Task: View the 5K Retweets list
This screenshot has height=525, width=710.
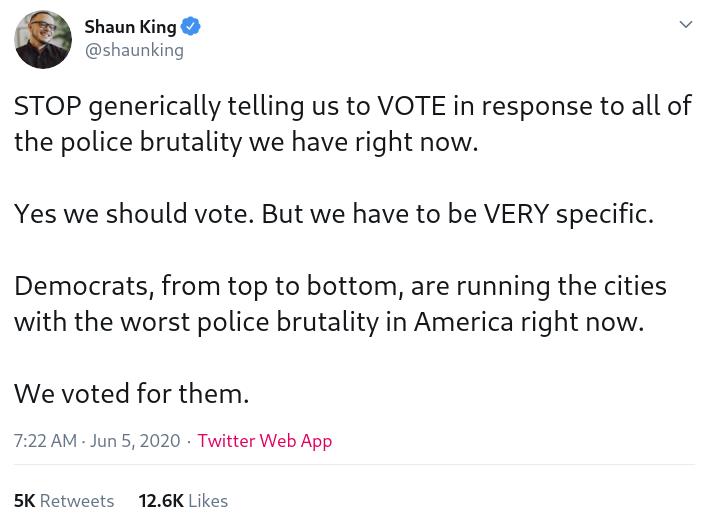Action: pos(64,501)
